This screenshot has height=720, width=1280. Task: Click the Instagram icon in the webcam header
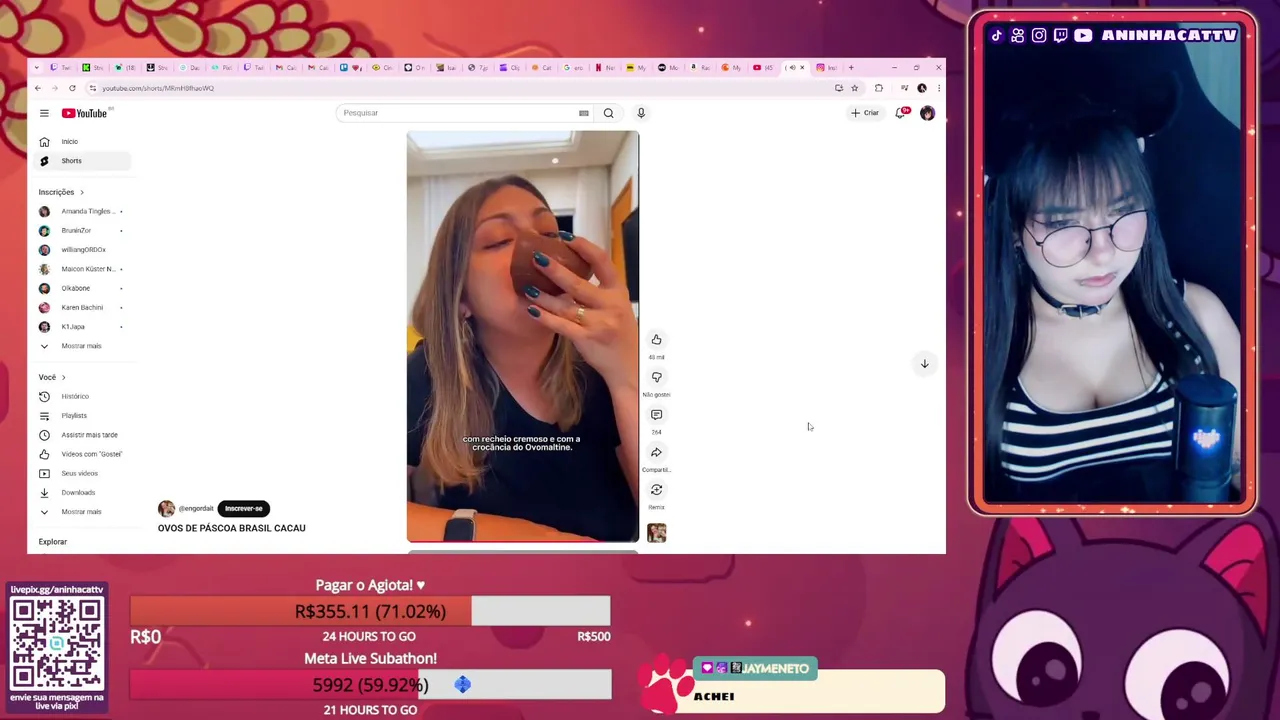[x=1039, y=35]
